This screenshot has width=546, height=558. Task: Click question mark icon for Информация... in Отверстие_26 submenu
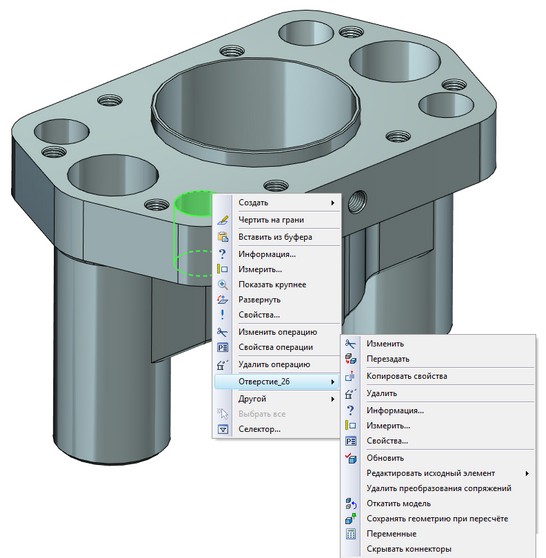point(351,410)
